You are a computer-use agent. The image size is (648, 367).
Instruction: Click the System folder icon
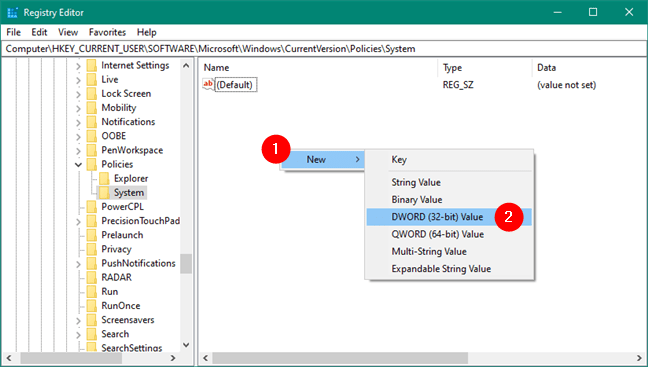tap(104, 192)
